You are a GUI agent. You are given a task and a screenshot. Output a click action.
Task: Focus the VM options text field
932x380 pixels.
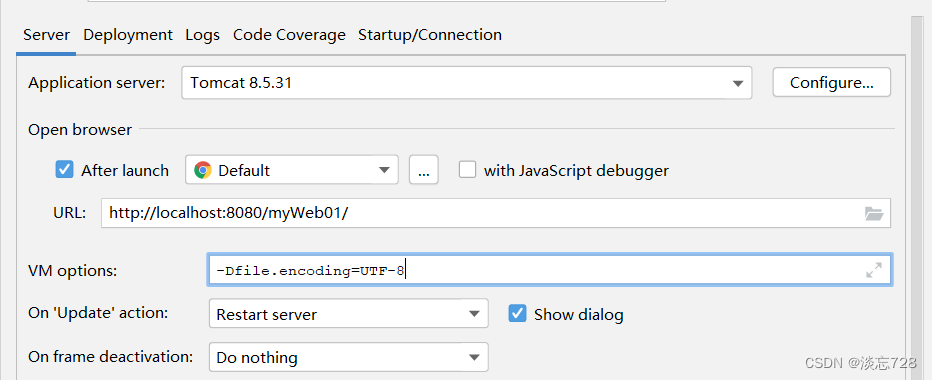pos(549,271)
